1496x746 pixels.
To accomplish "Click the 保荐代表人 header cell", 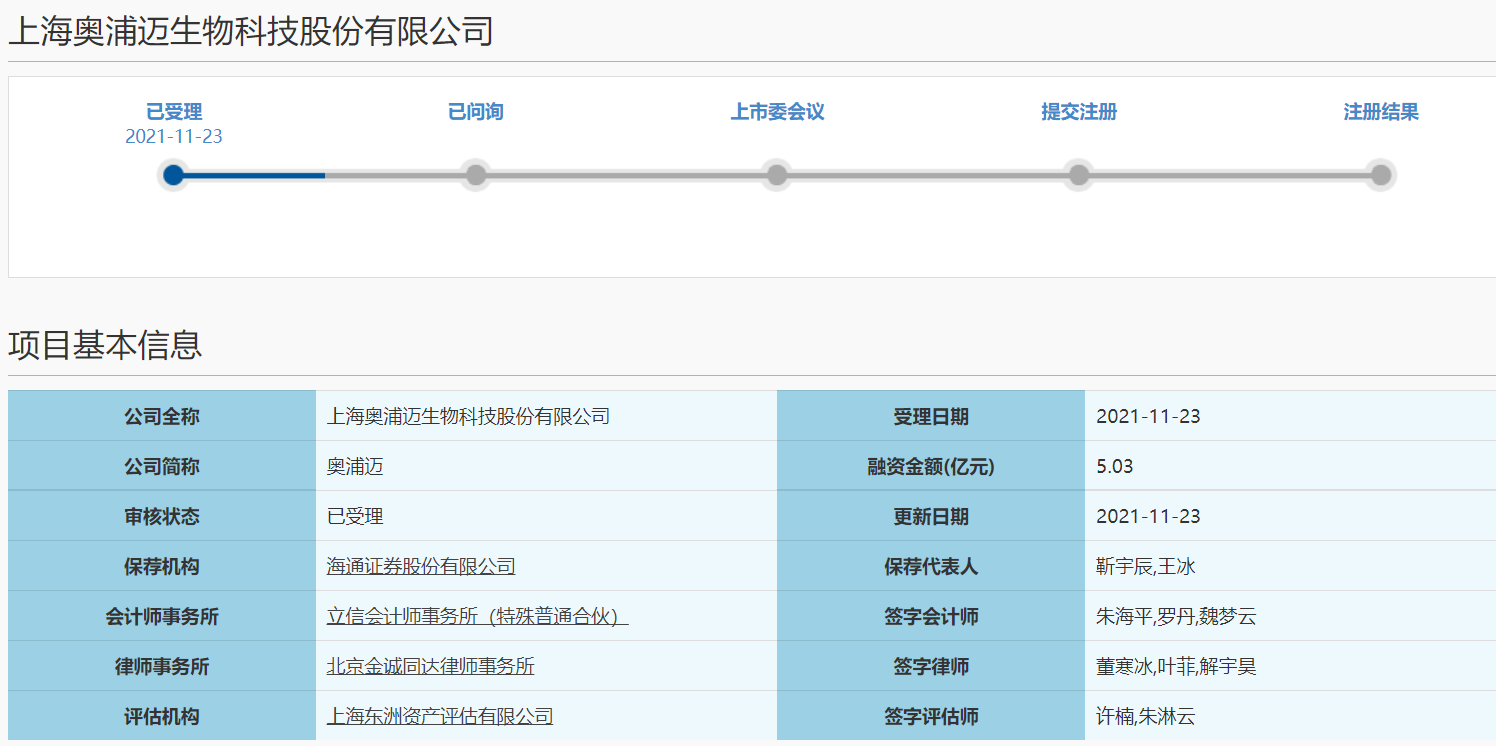I will tap(931, 566).
